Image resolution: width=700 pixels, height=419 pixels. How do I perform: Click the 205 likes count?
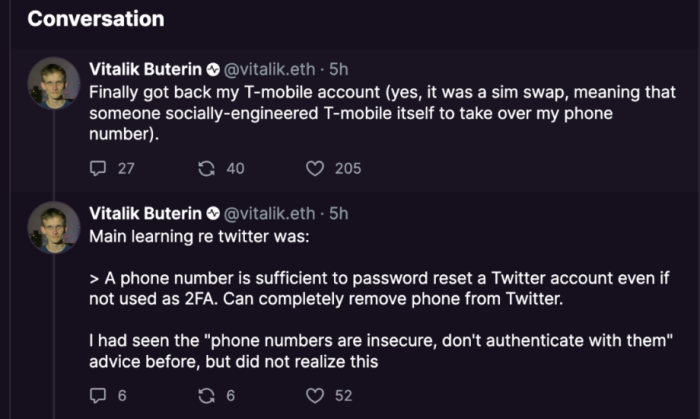coord(348,168)
